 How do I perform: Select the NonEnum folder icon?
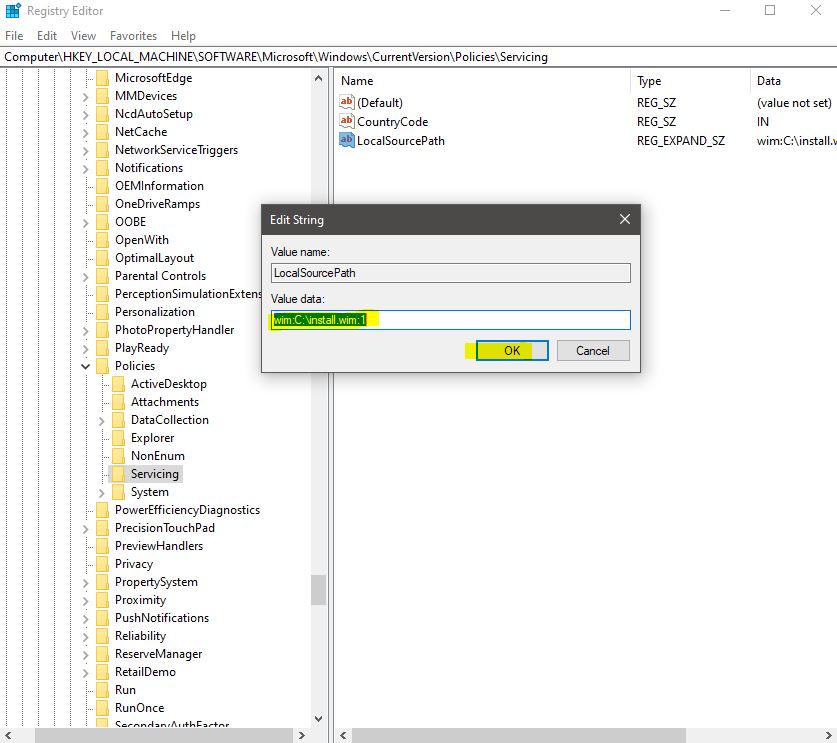point(118,456)
